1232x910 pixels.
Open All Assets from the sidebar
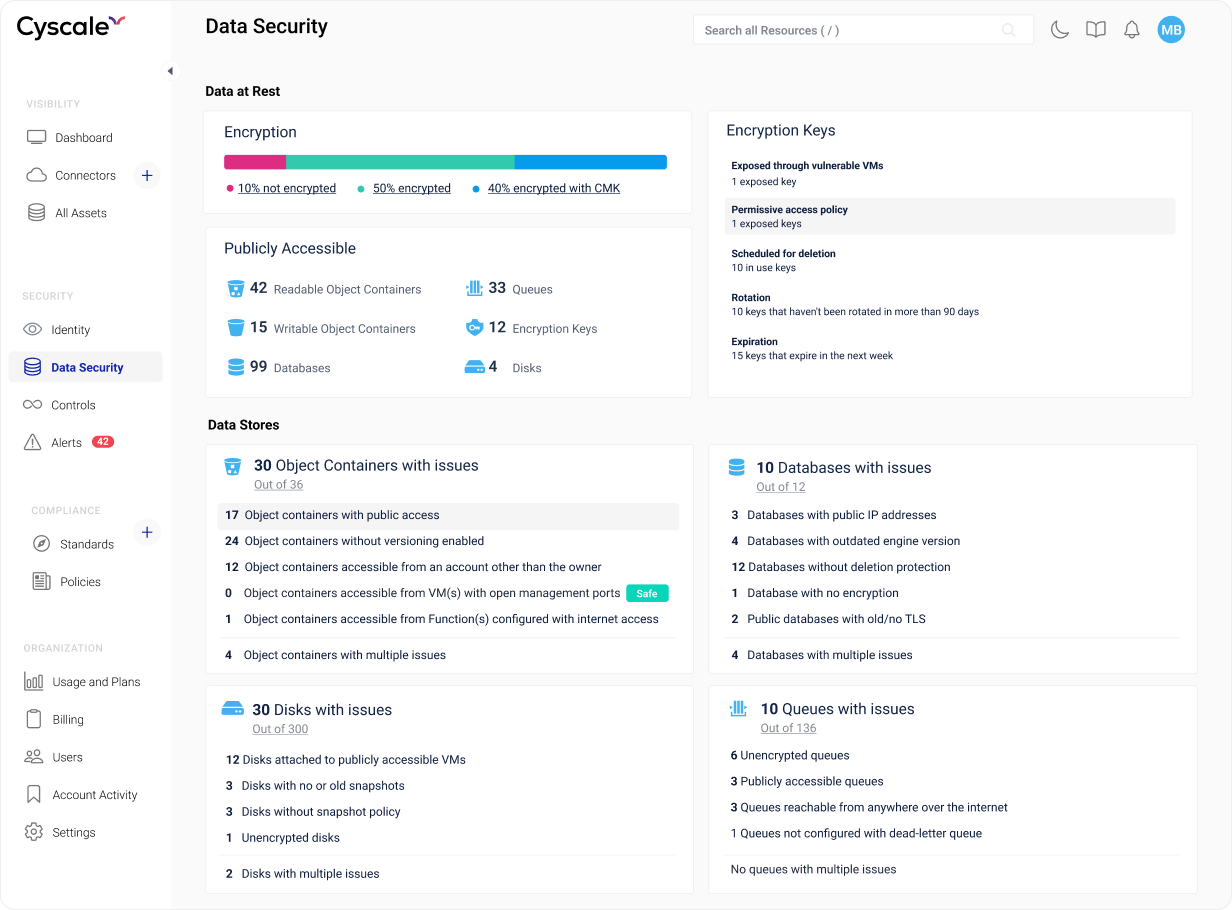click(x=82, y=212)
